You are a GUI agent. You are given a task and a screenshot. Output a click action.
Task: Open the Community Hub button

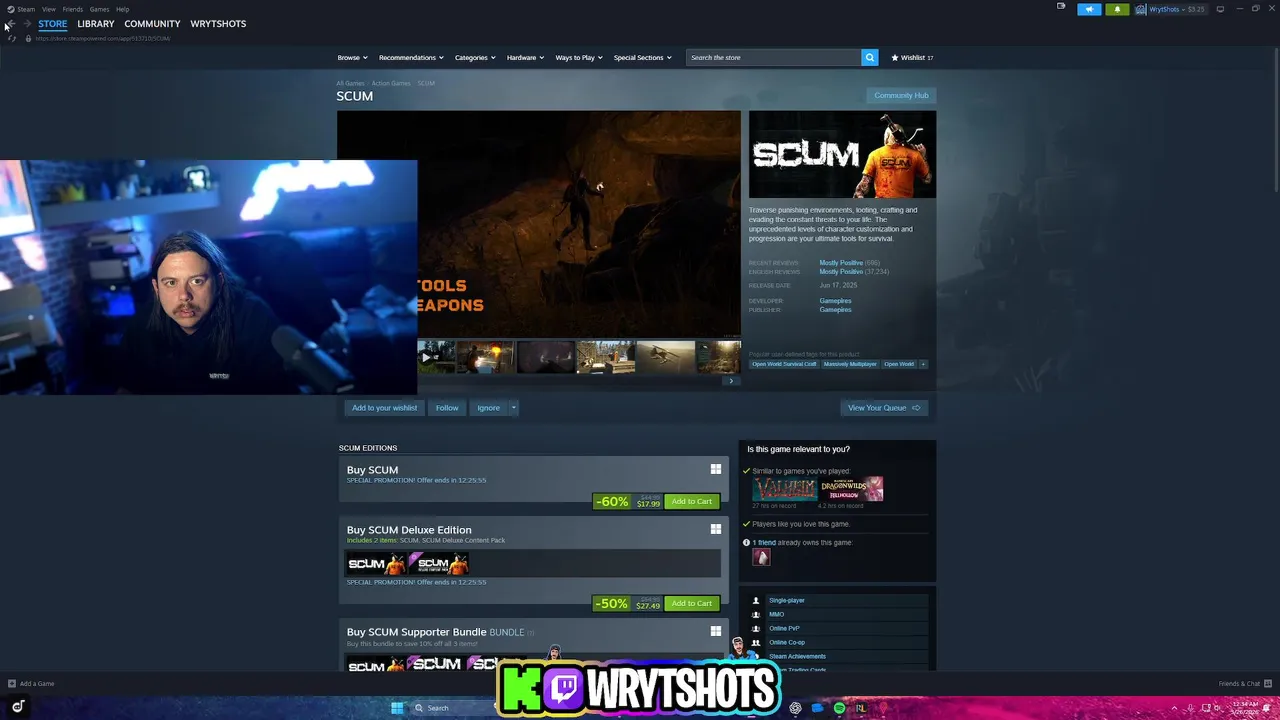[x=901, y=95]
